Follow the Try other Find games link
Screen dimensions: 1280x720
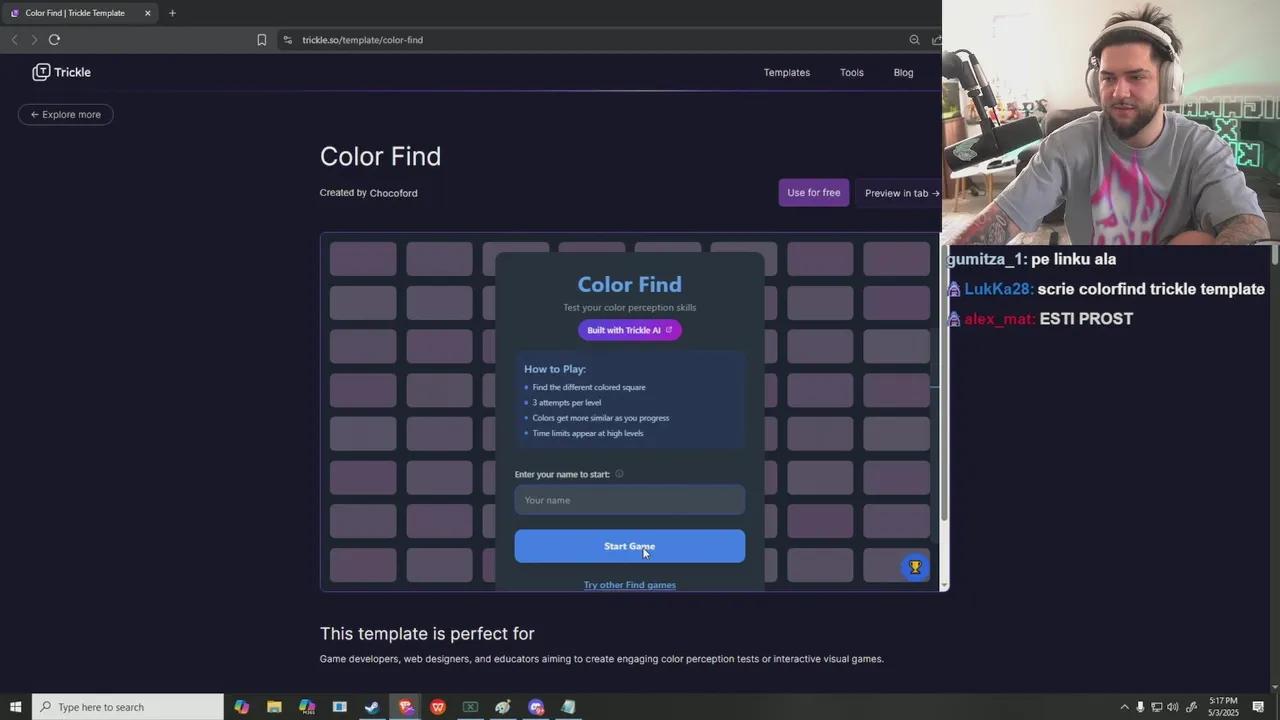click(630, 585)
